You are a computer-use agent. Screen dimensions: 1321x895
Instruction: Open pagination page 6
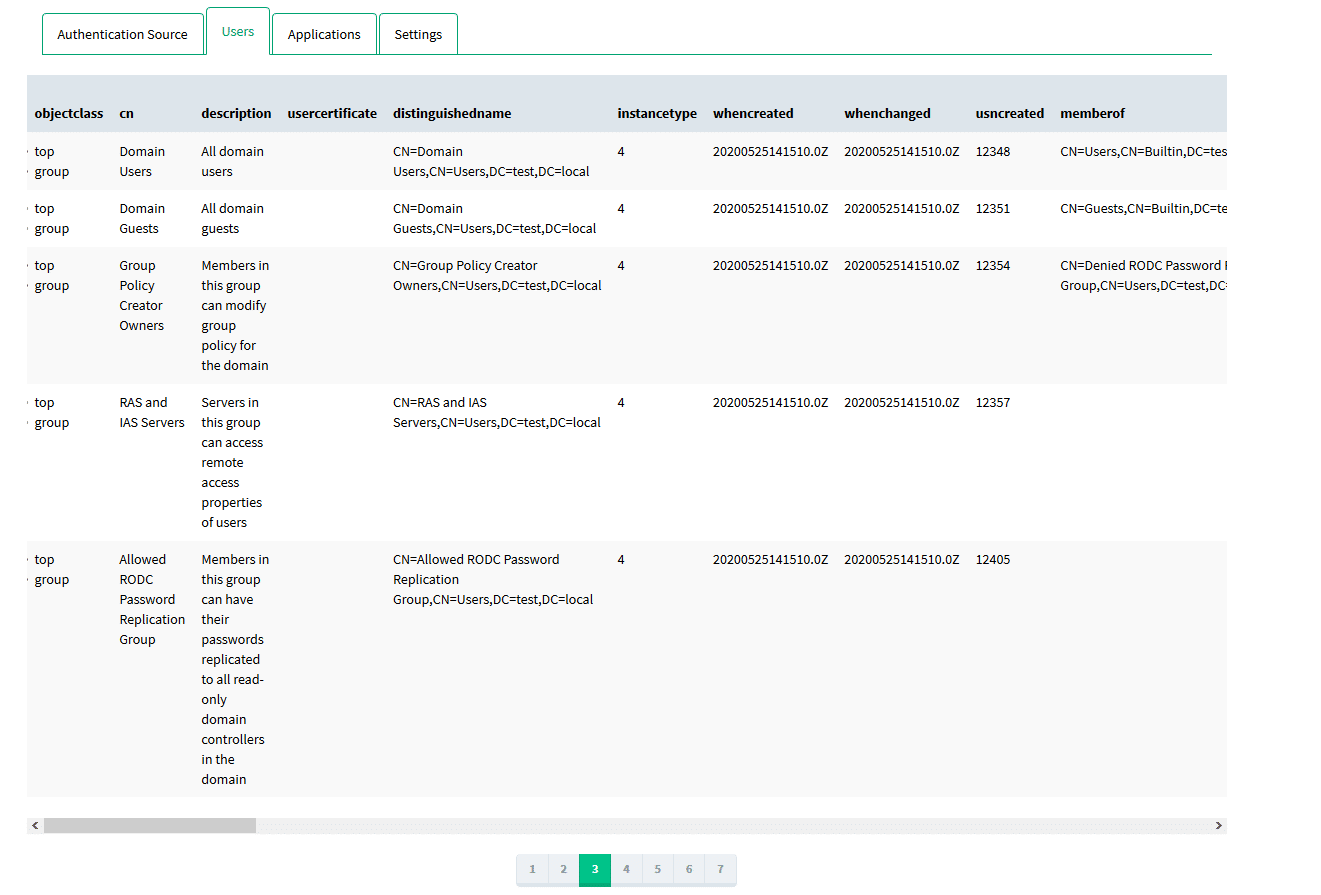click(x=689, y=869)
